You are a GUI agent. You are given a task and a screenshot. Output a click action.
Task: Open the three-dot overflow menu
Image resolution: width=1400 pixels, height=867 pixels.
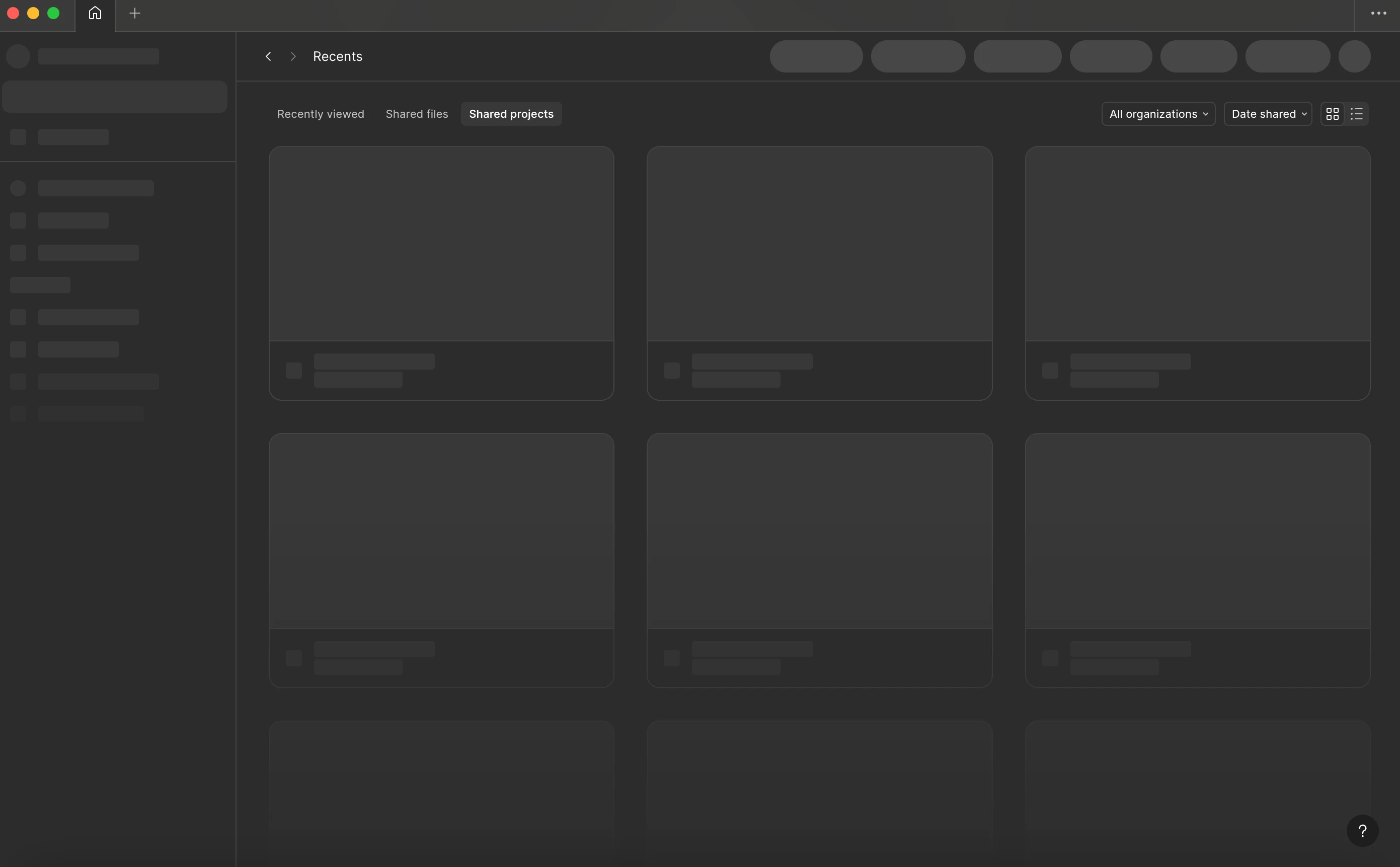pos(1378,13)
